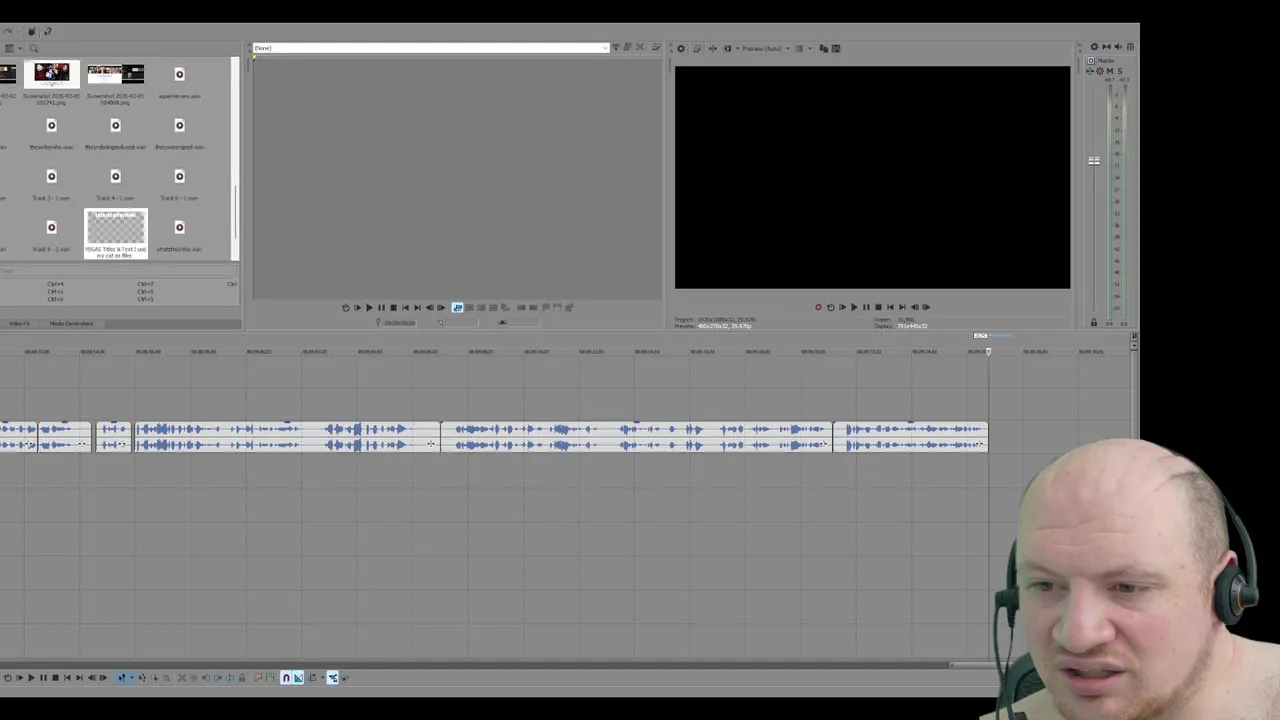The height and width of the screenshot is (720, 1280).
Task: Click the trimmer timecode field
Action: [399, 322]
